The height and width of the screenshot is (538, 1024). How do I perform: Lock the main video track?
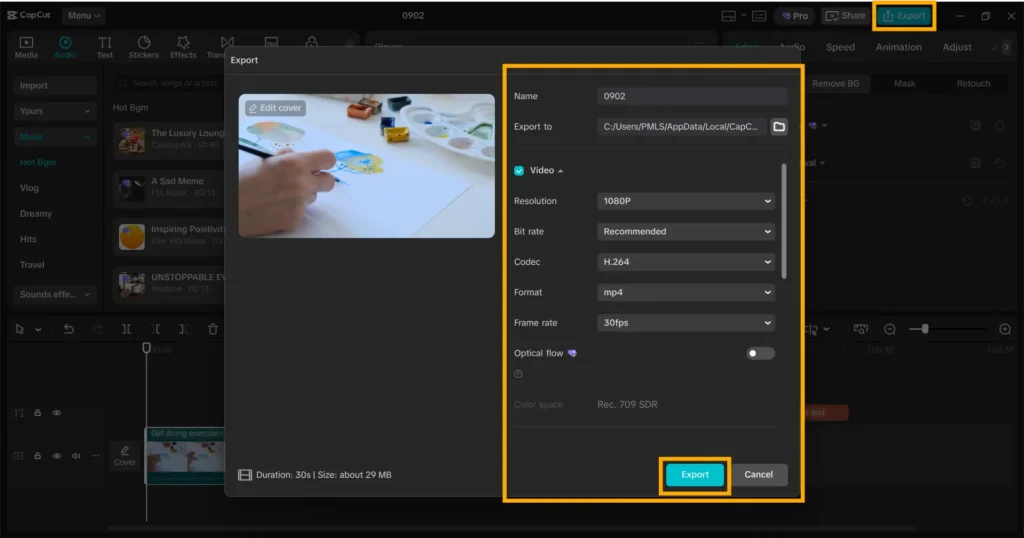coord(37,456)
